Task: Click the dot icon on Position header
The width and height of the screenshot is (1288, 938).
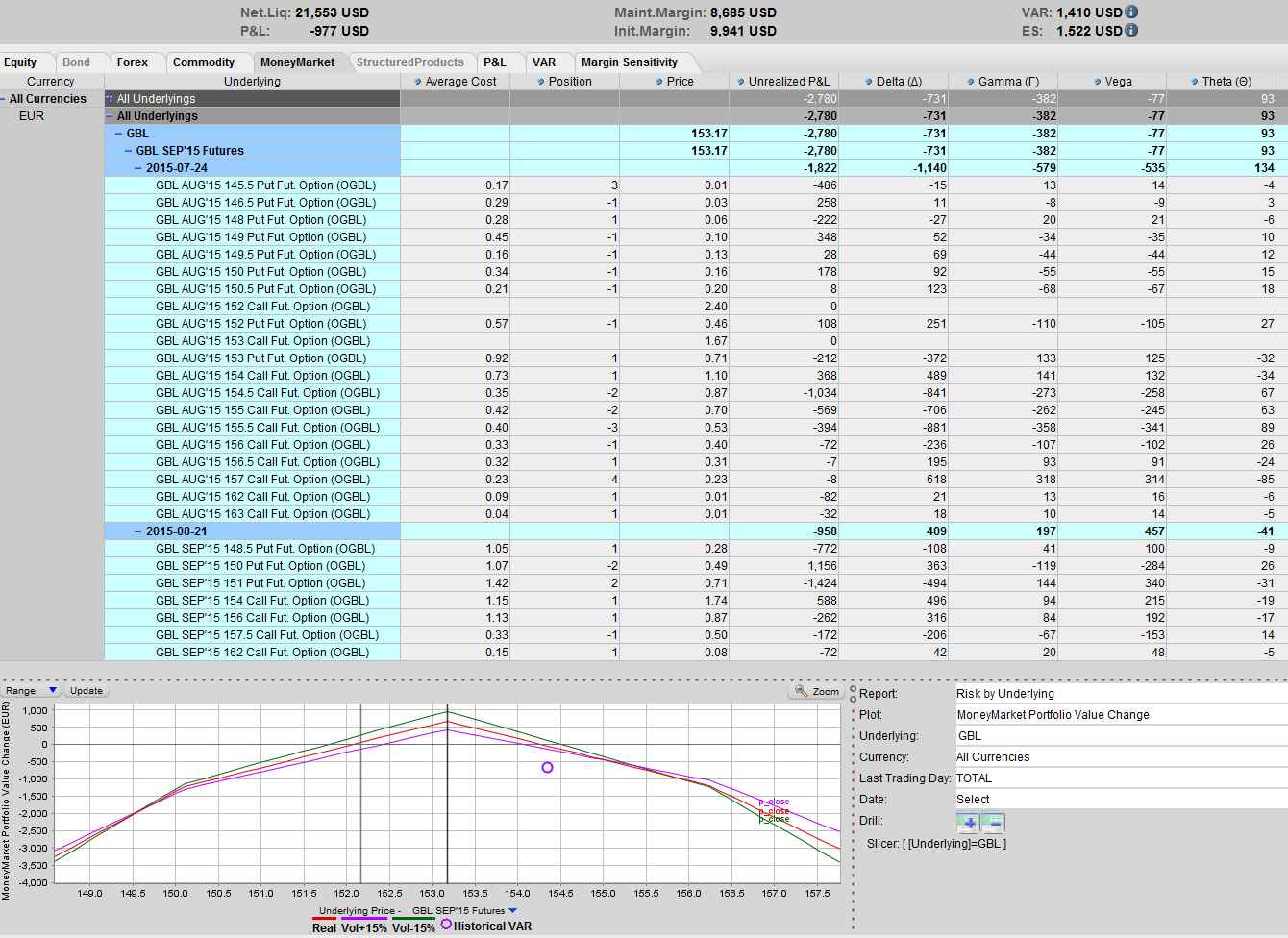Action: tap(541, 82)
